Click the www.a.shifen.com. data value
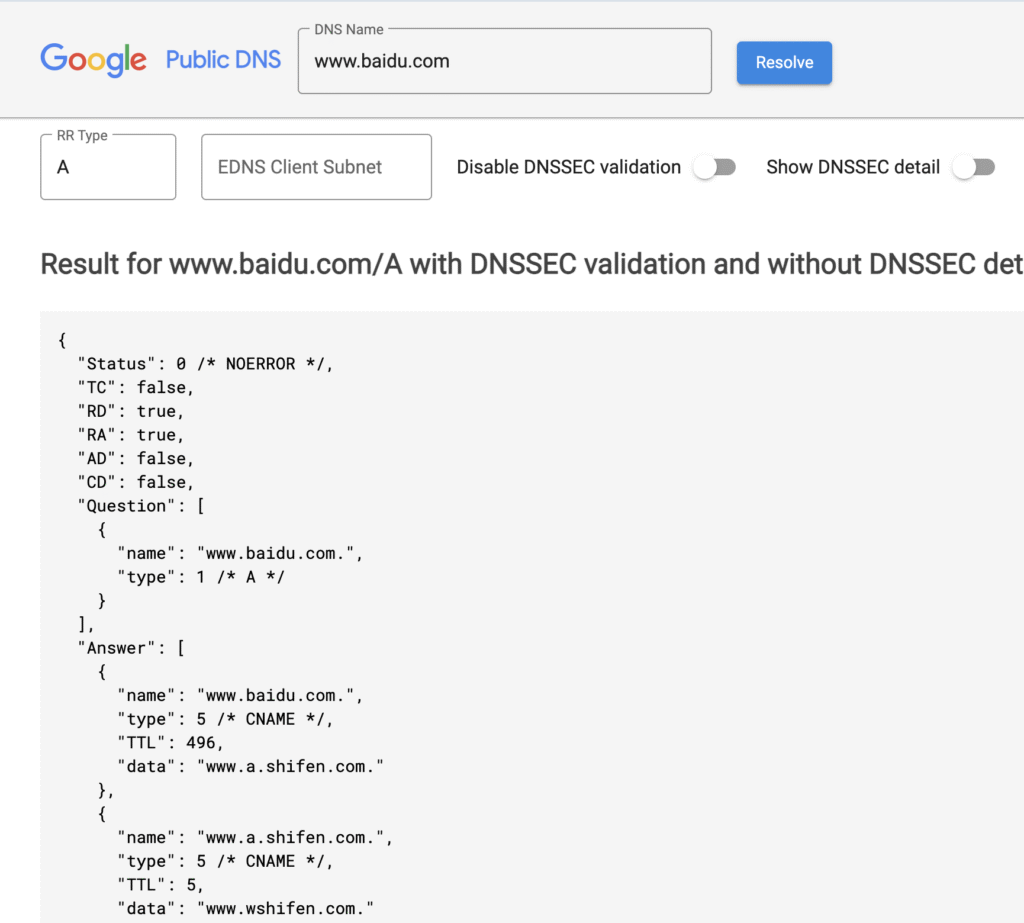This screenshot has width=1024, height=923. pyautogui.click(x=291, y=766)
